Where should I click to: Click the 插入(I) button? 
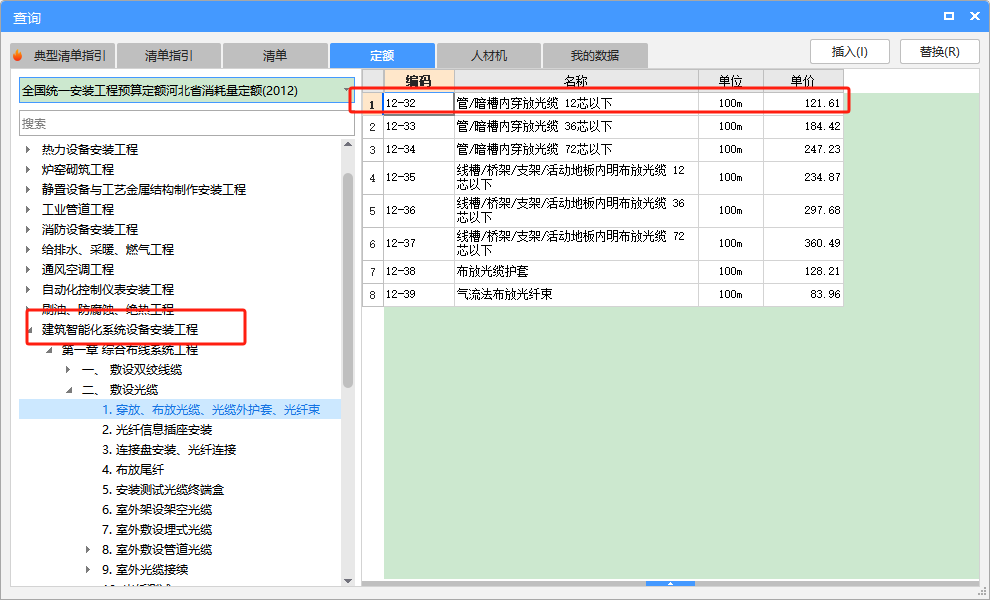coord(850,52)
